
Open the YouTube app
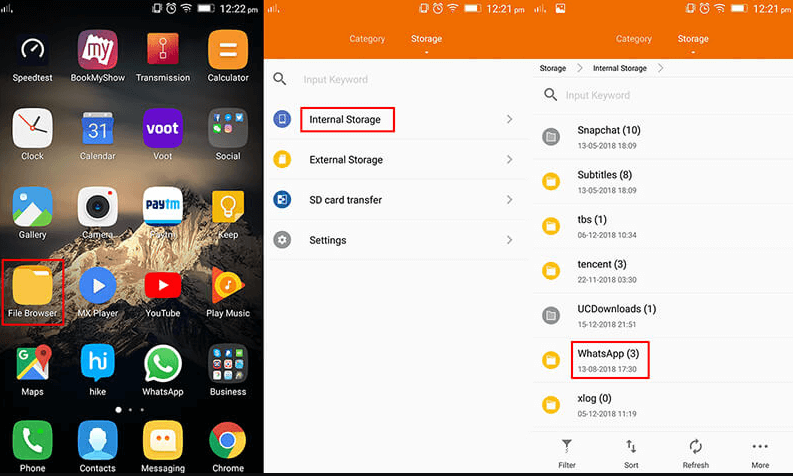163,285
